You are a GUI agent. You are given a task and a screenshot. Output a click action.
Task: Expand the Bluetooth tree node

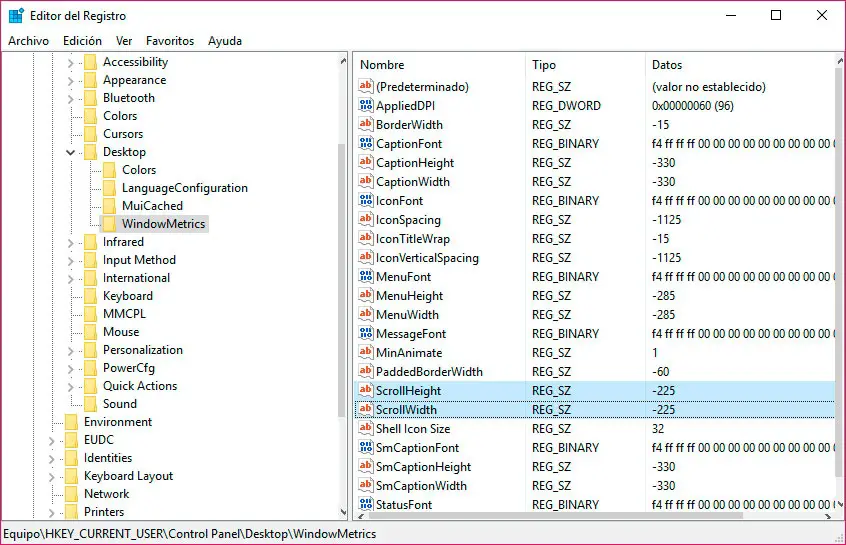[x=70, y=99]
